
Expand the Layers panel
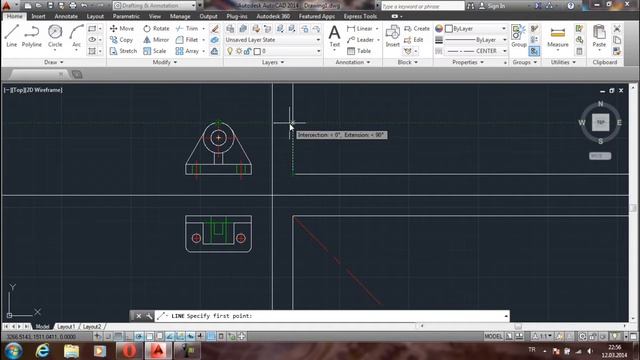click(273, 62)
